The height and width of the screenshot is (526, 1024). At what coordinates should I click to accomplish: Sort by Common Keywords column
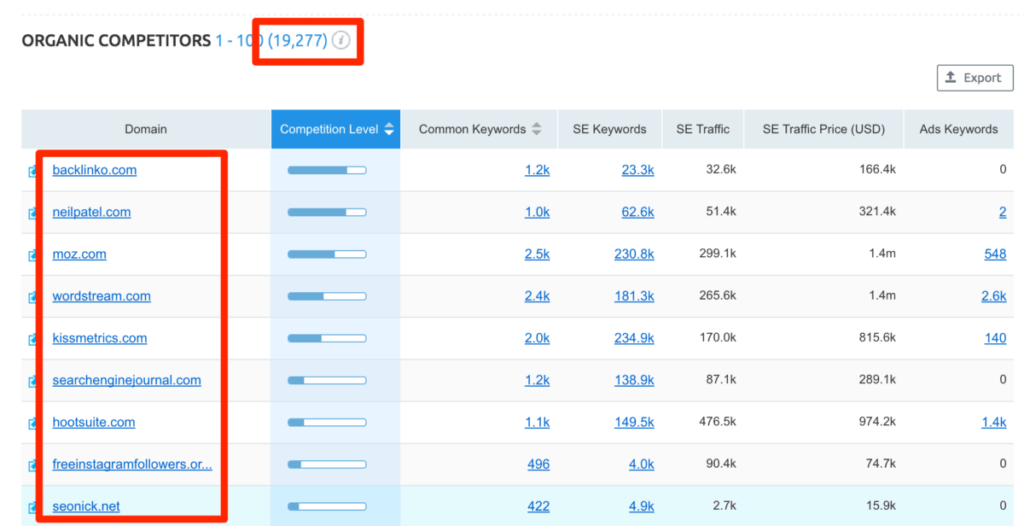pos(479,129)
